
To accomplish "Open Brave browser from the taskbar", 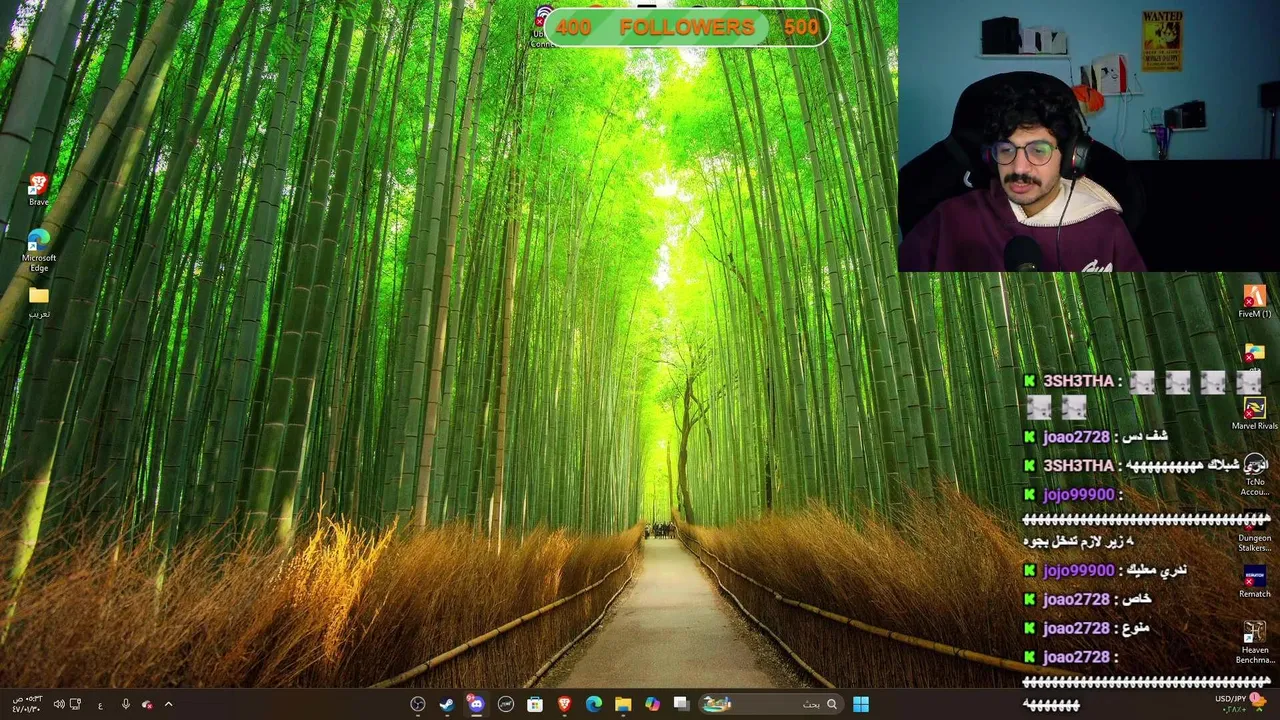I will coord(564,704).
